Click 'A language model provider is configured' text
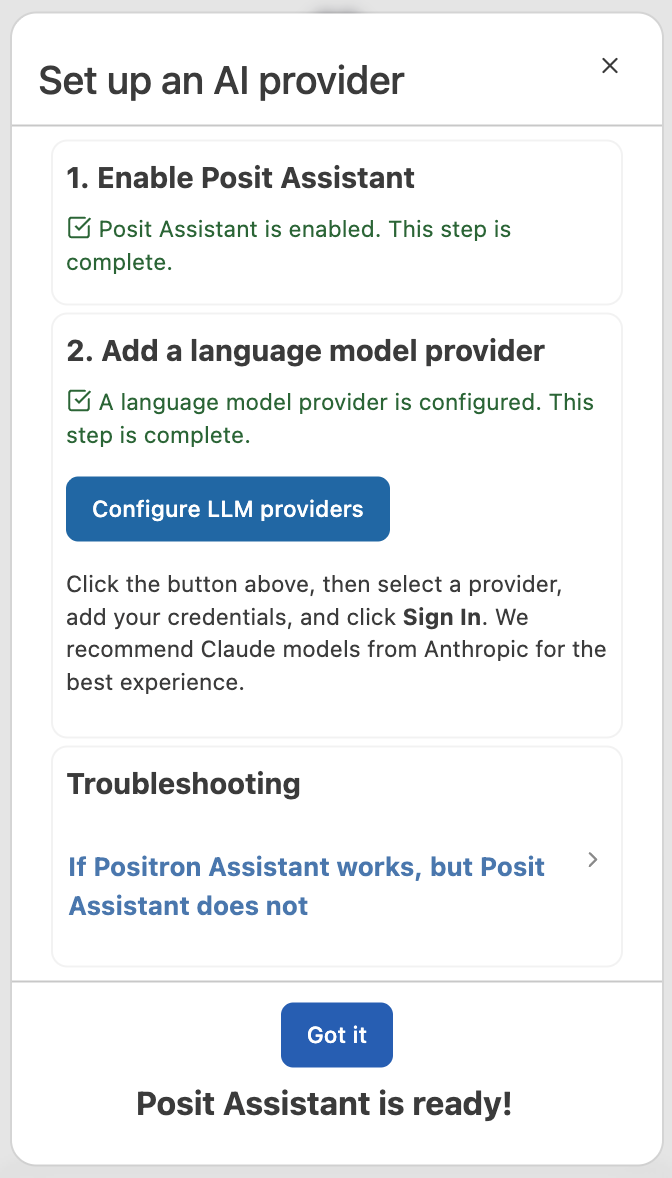Viewport: 672px width, 1178px height. (330, 418)
